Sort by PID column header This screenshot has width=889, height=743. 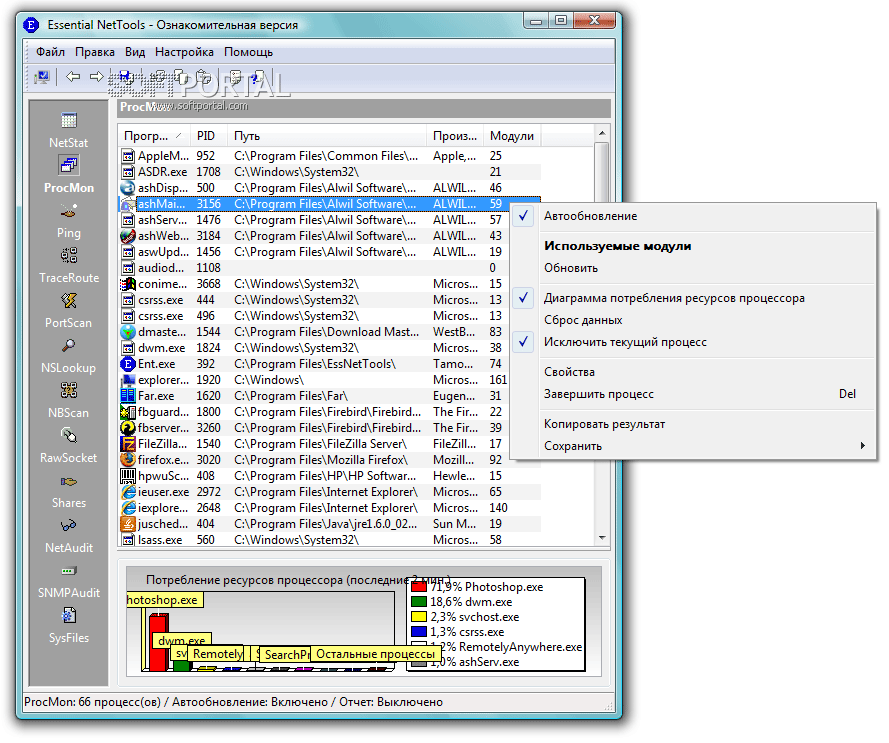[209, 136]
